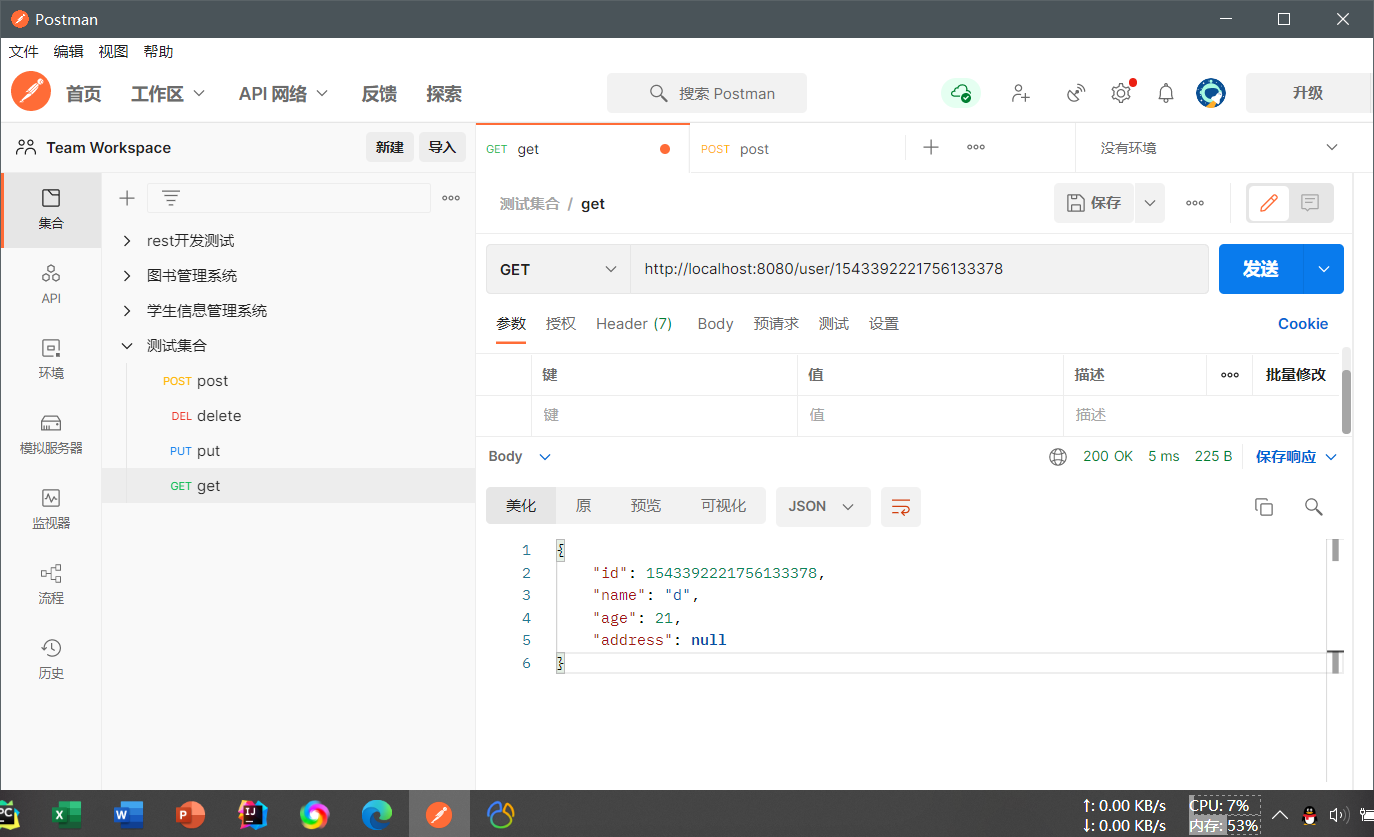The width and height of the screenshot is (1374, 837).
Task: Open the 监视器 monitors sidebar panel
Action: 51,510
